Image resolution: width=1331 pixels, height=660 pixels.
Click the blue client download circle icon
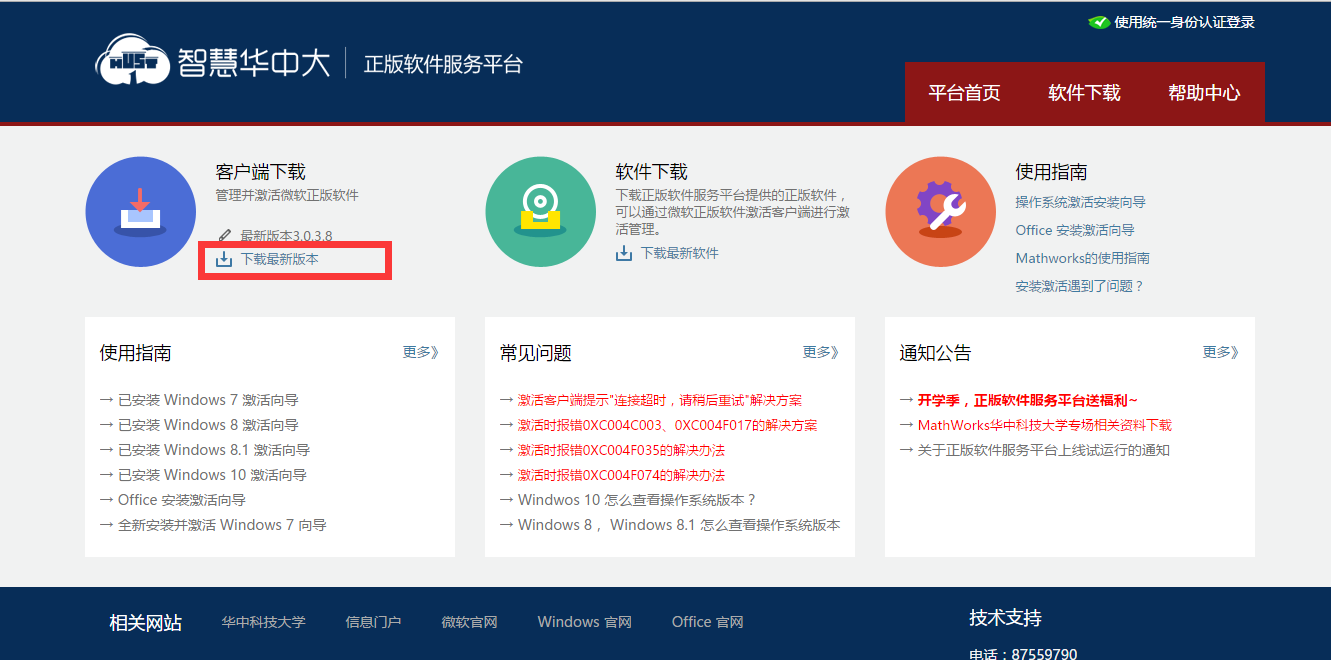click(x=141, y=212)
